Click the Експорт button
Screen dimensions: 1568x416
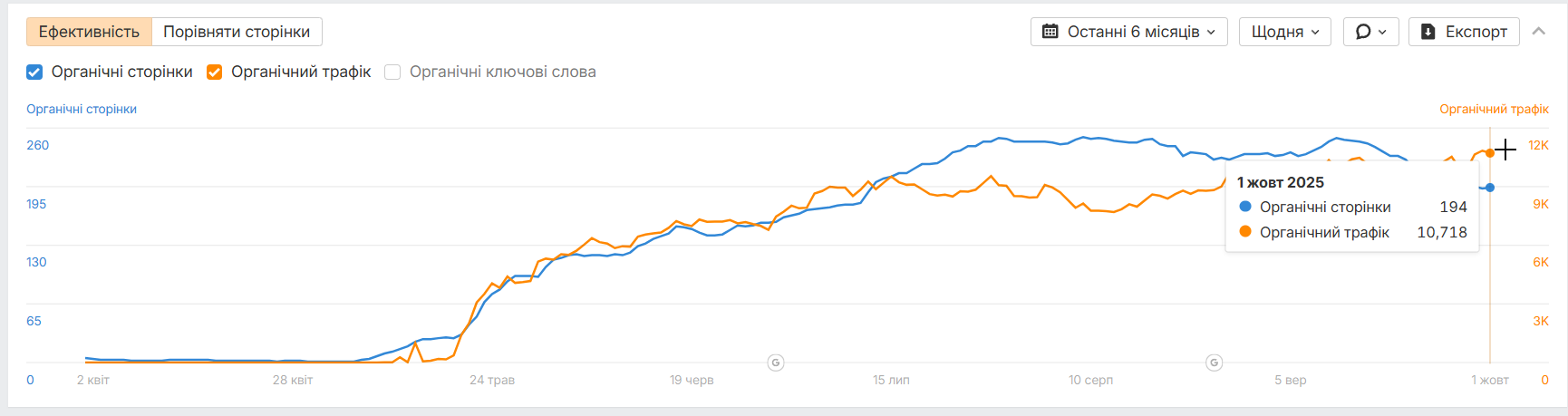(1464, 32)
